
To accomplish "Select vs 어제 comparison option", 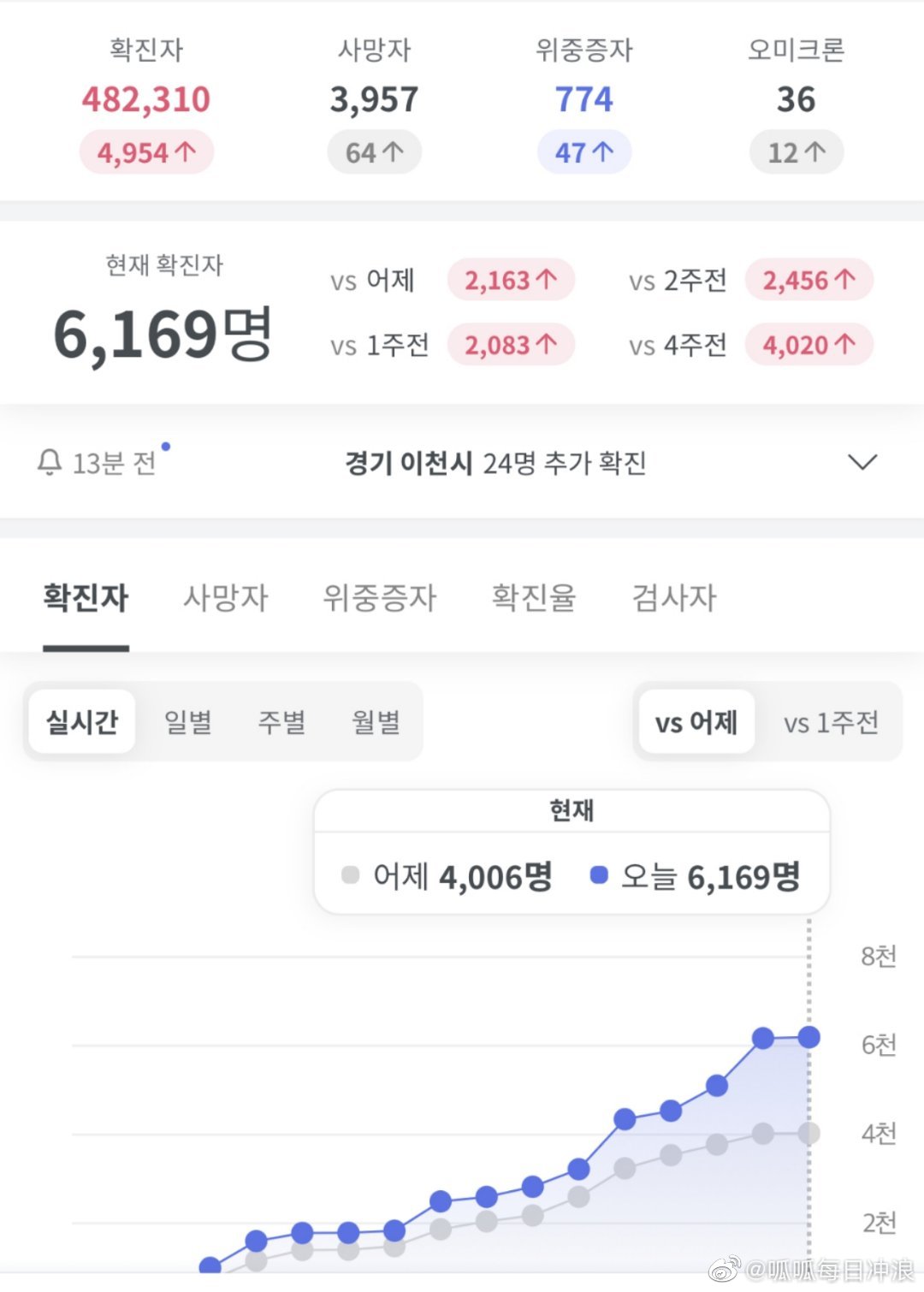I will 696,723.
